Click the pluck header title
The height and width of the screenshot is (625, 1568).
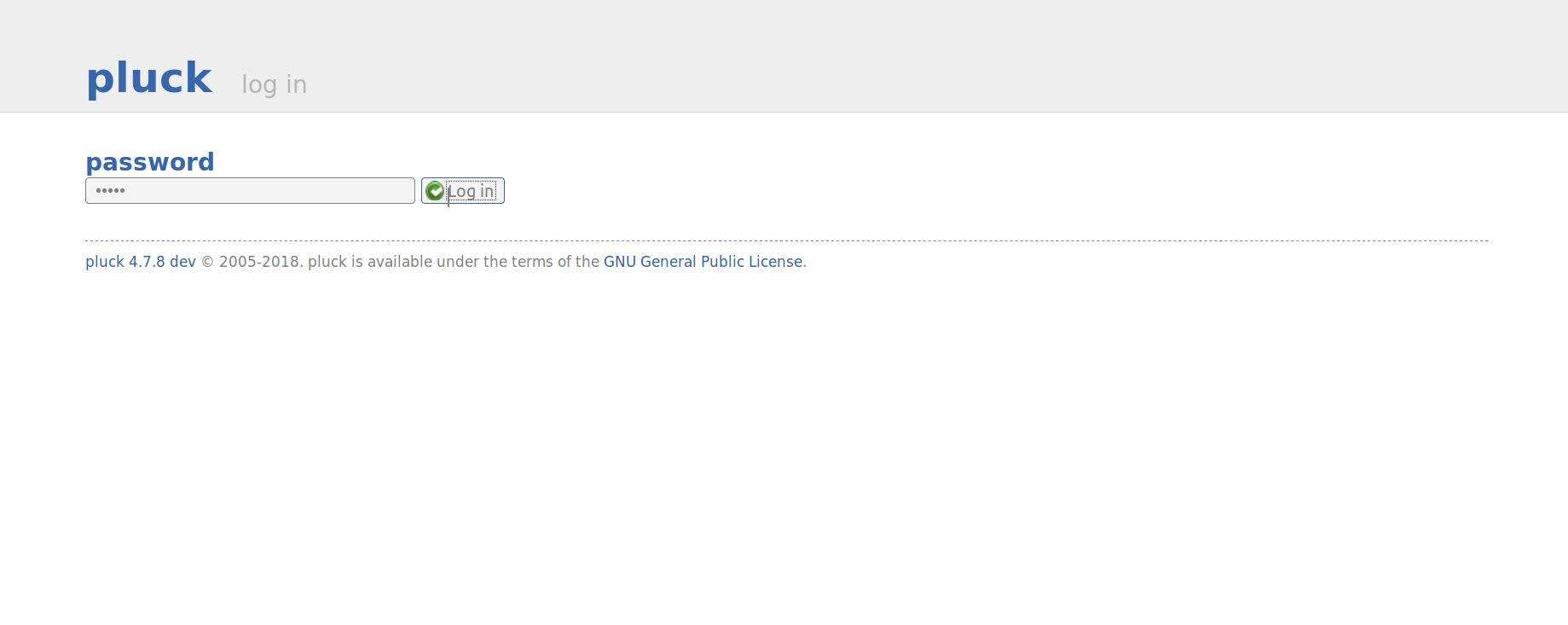click(x=149, y=78)
